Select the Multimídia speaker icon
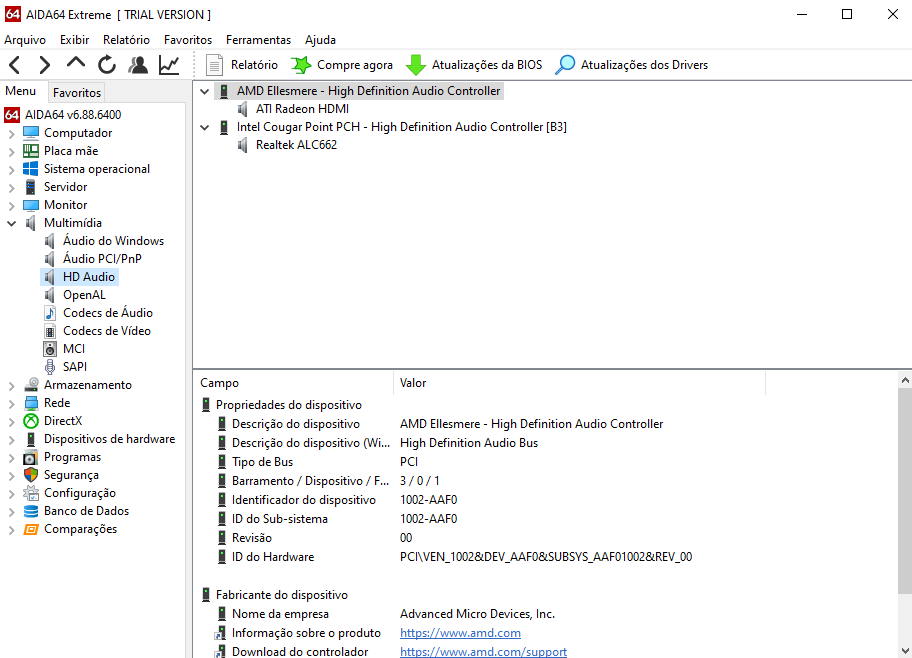 click(31, 223)
